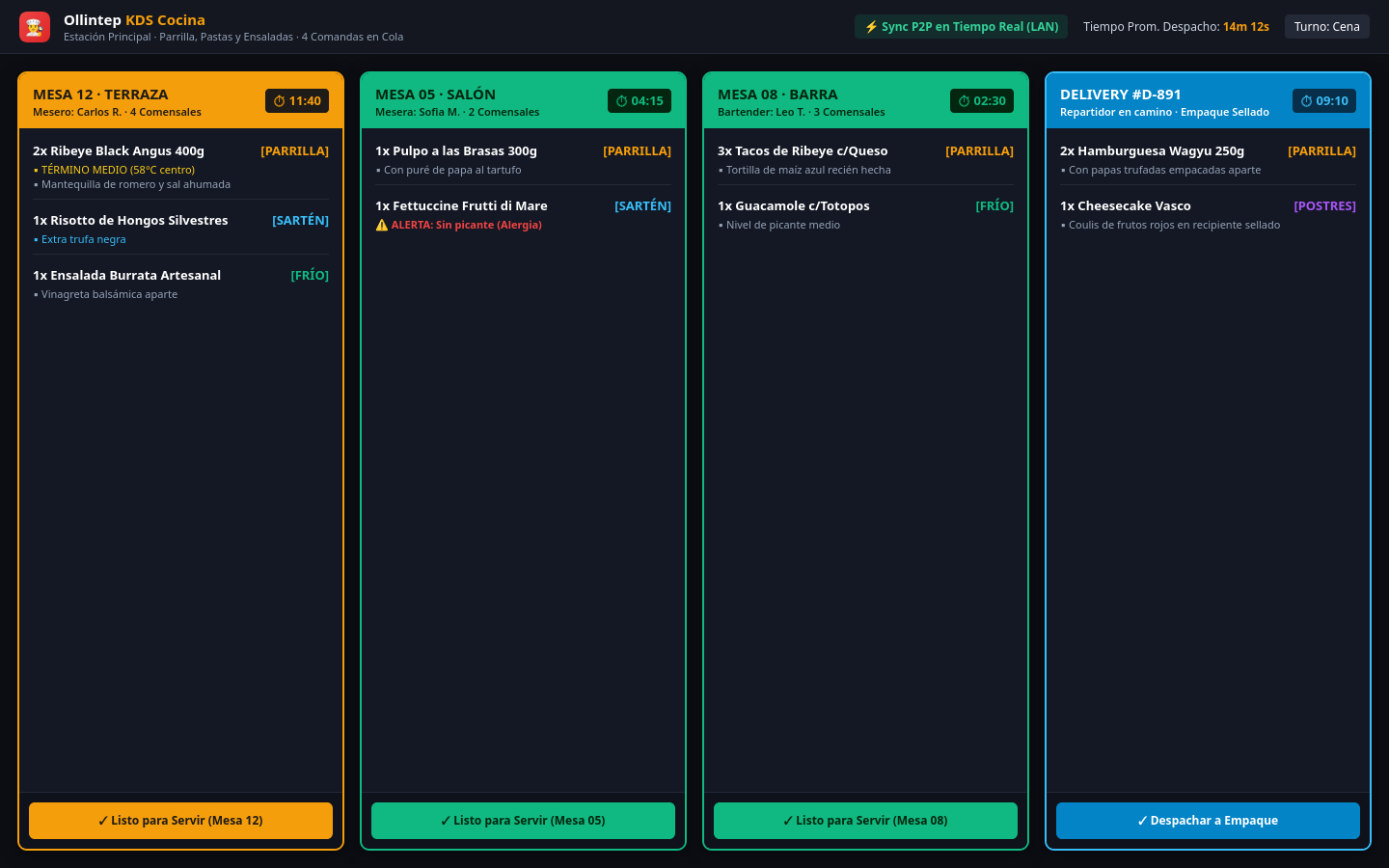The image size is (1389, 868).
Task: Click the Ollintep KDS Cocina title
Action: point(134,20)
